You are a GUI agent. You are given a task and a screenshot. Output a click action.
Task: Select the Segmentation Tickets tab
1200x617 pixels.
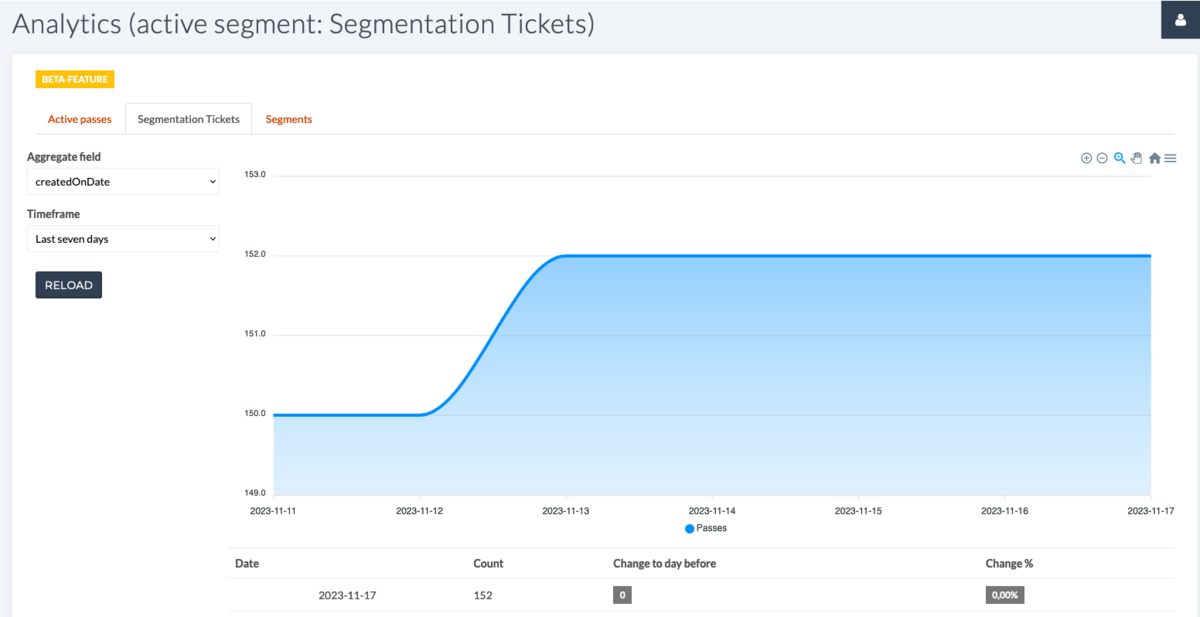tap(188, 118)
